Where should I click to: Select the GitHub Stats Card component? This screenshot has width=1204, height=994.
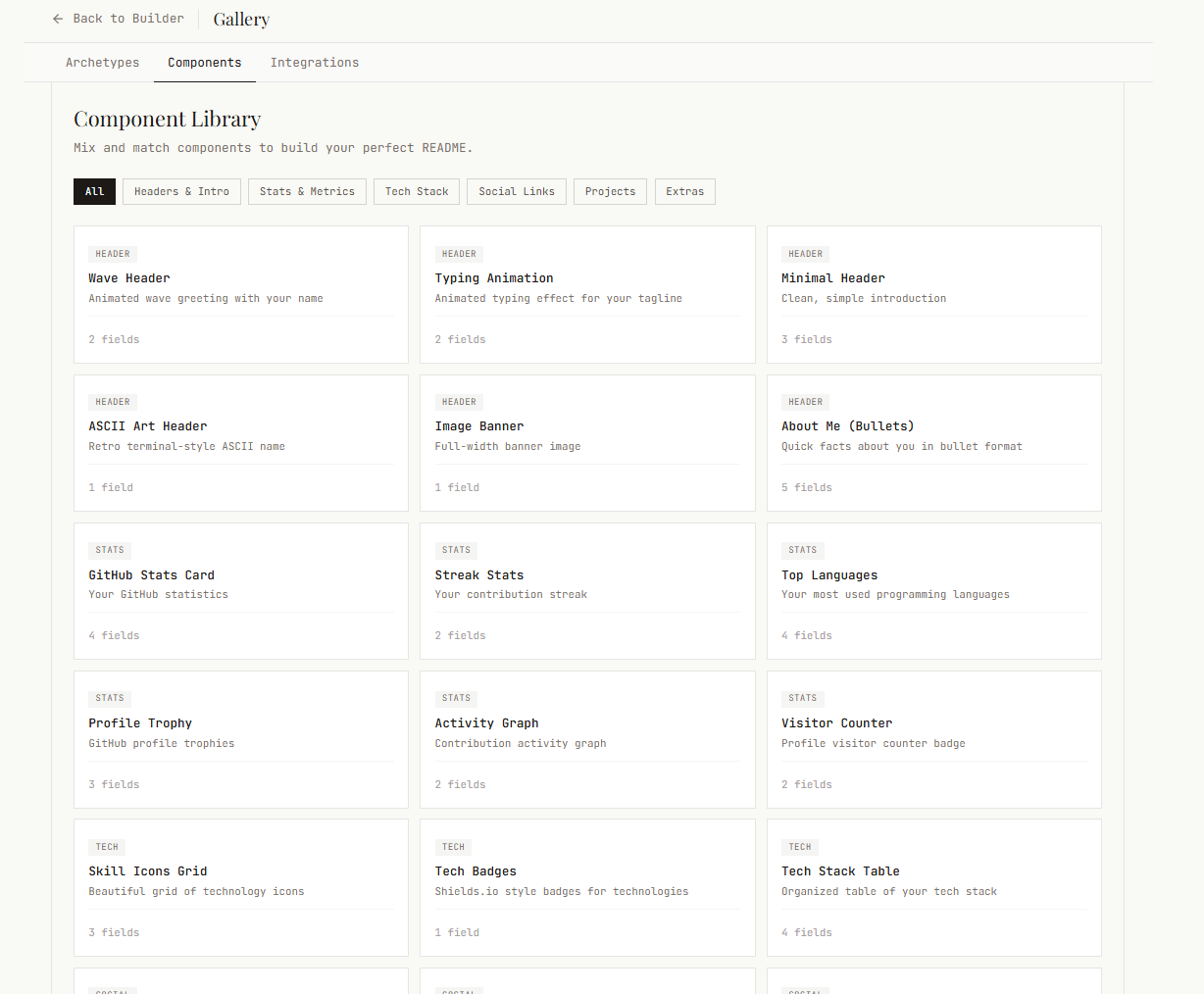pyautogui.click(x=240, y=591)
